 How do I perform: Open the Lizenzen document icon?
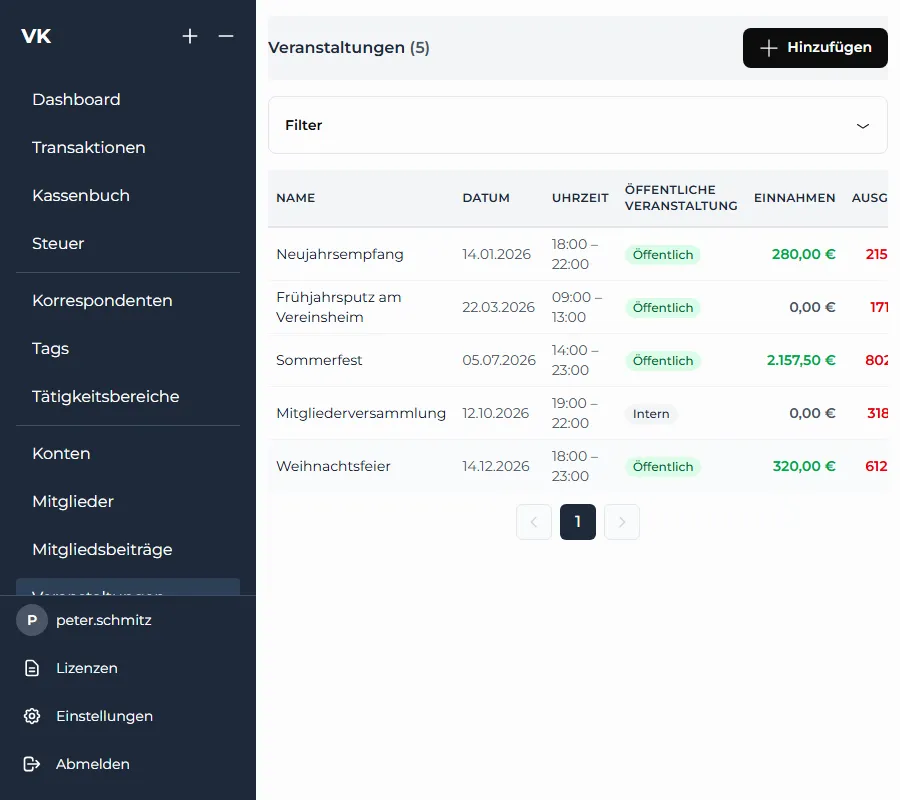[x=32, y=668]
